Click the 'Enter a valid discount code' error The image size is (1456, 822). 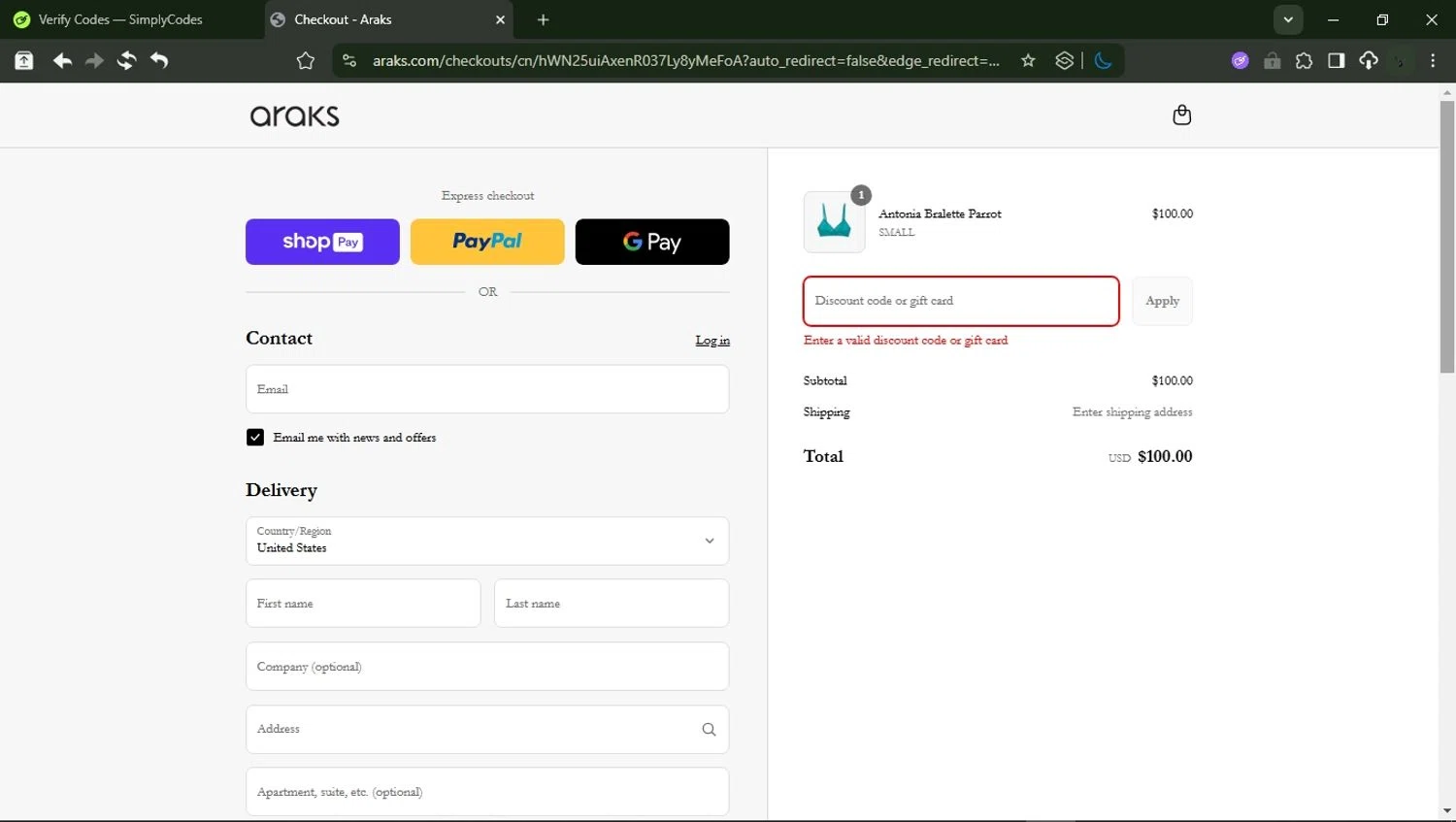point(906,341)
